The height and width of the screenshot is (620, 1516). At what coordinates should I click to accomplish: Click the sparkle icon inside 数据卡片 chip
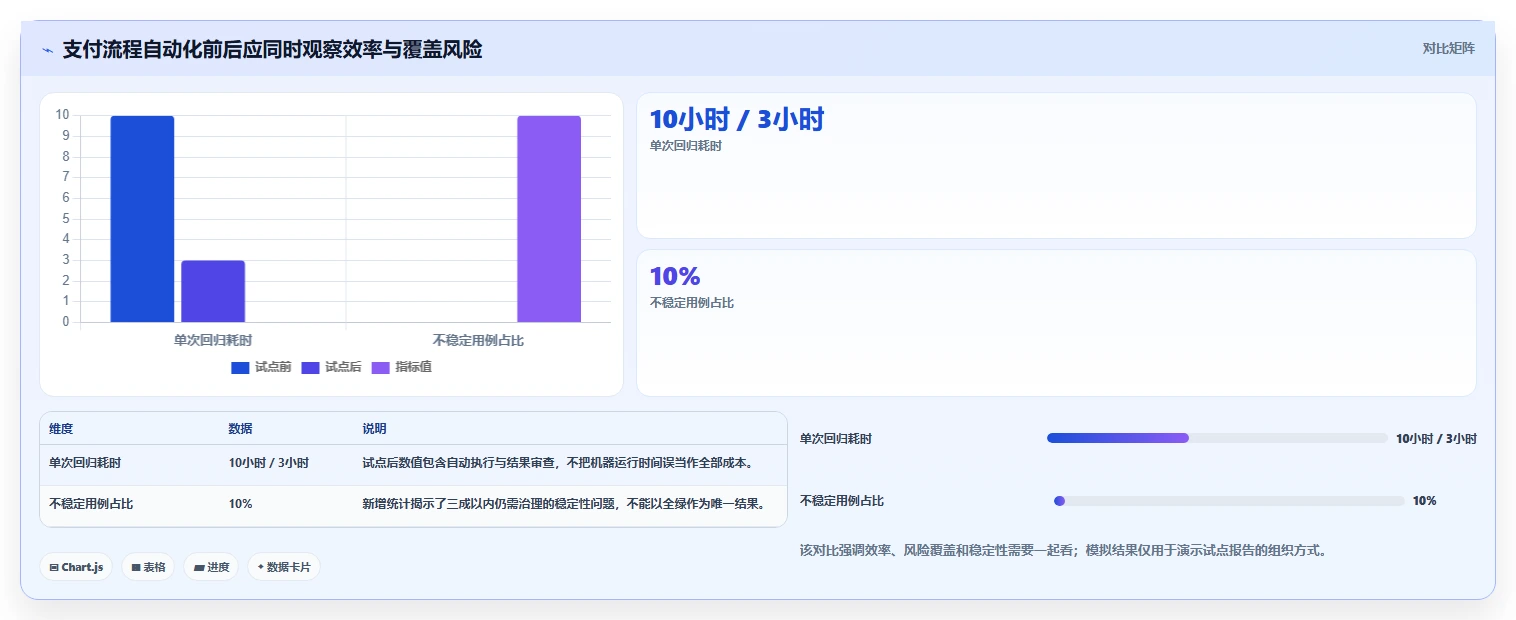pos(261,567)
